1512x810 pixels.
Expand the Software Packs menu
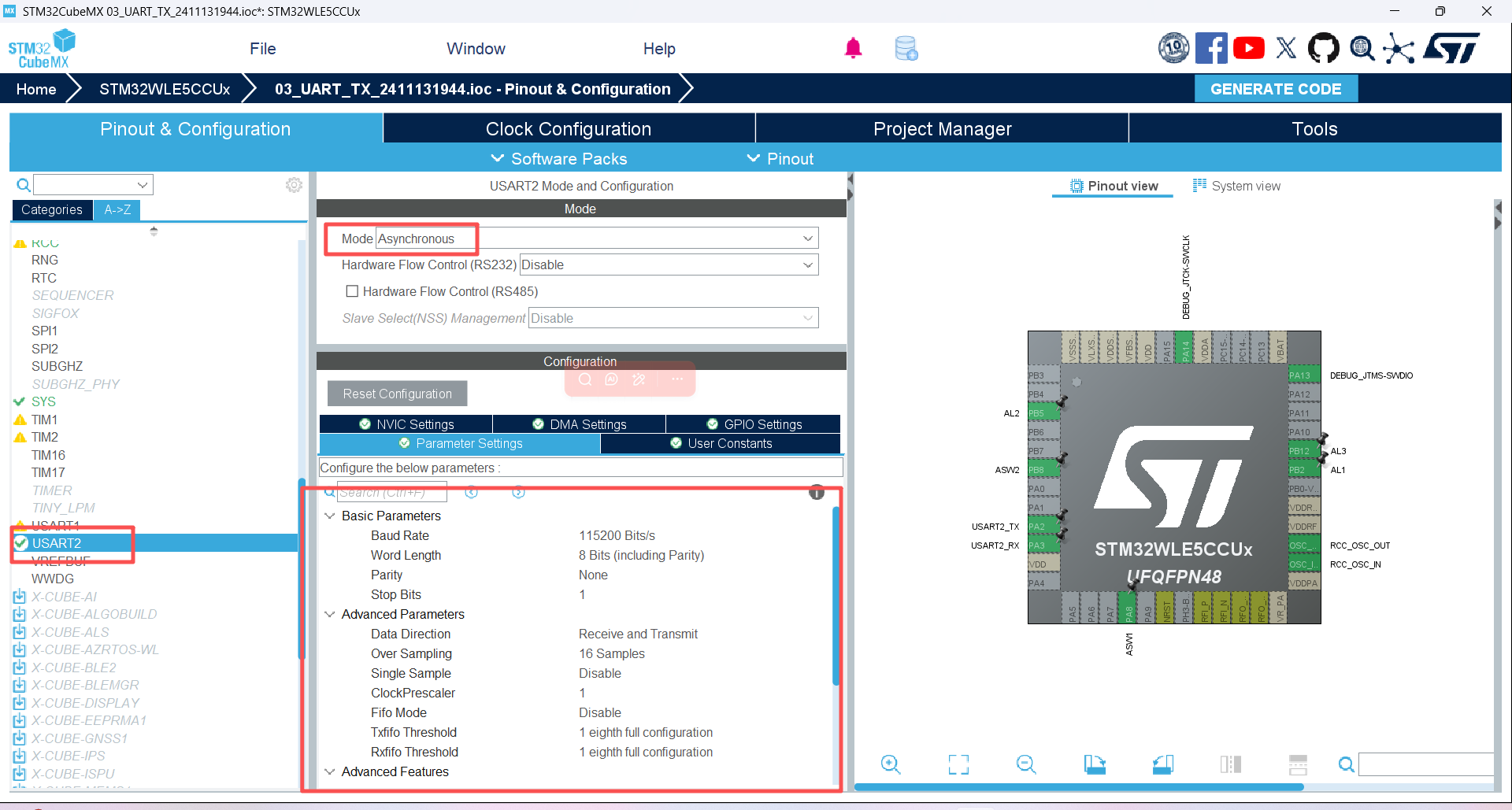pyautogui.click(x=559, y=158)
